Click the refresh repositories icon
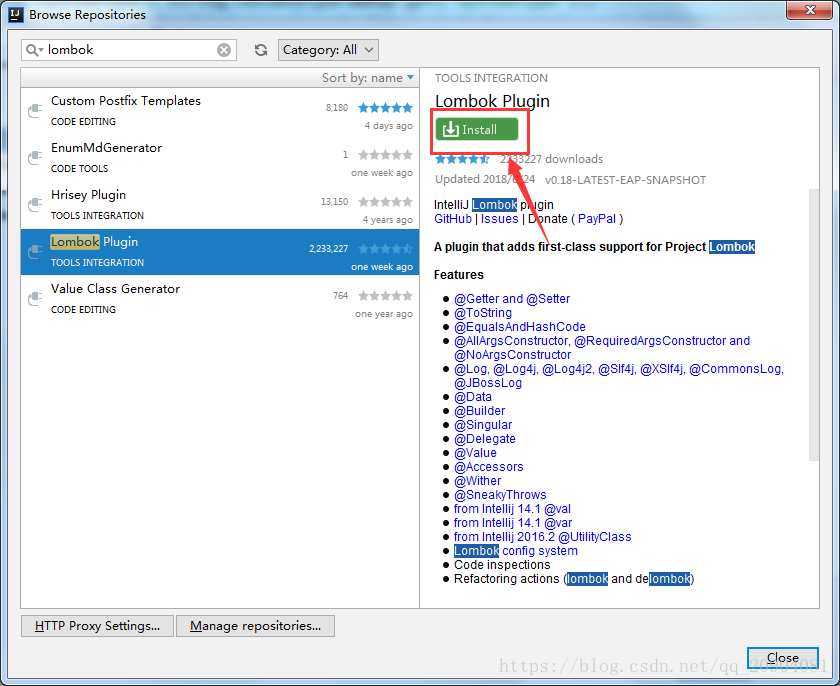Screen dimensions: 840x686 click(x=261, y=50)
